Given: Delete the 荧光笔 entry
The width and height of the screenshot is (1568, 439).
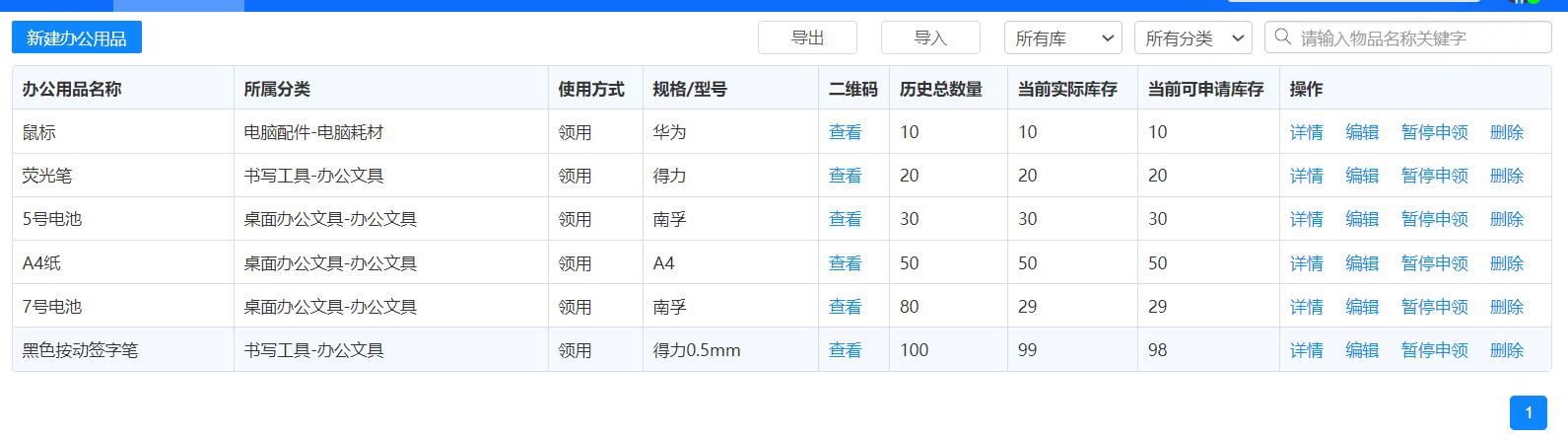Looking at the screenshot, I should click(x=1506, y=176).
